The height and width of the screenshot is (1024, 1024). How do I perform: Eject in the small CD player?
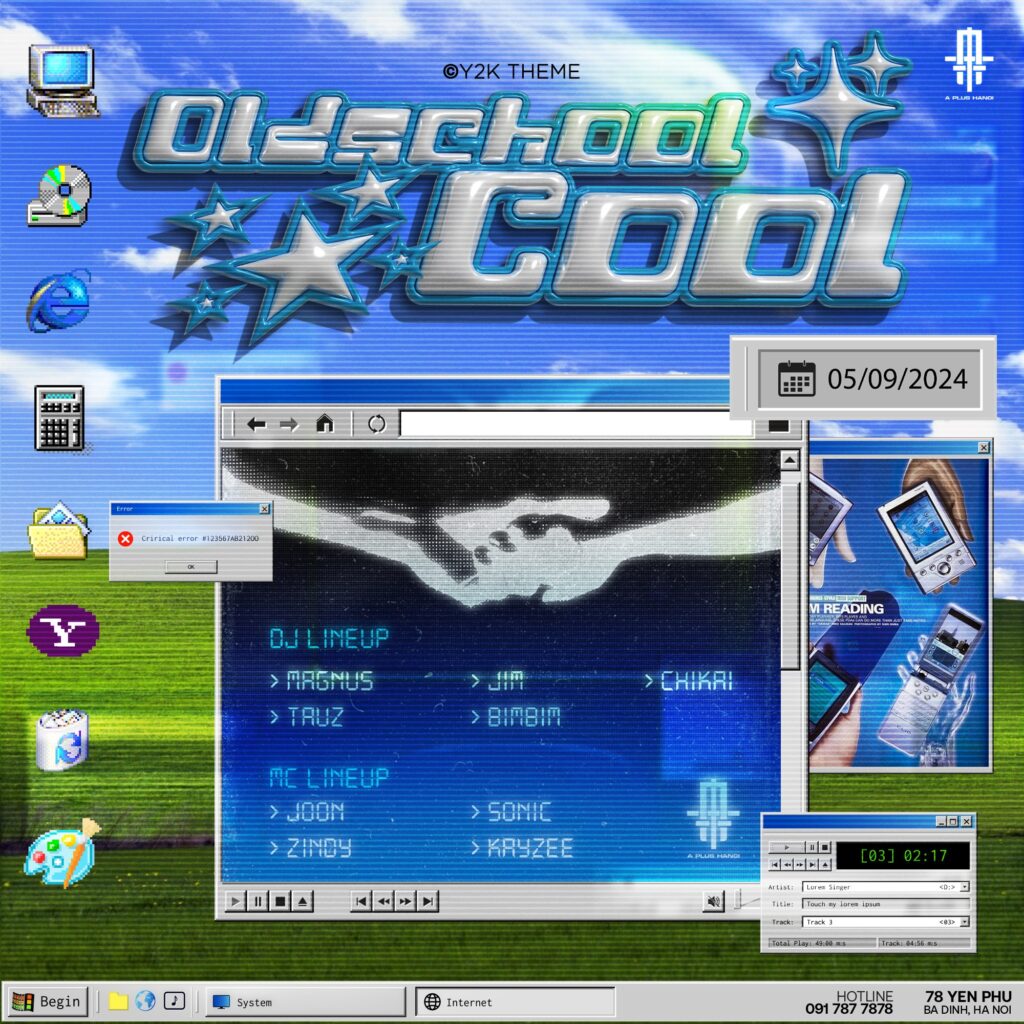825,865
